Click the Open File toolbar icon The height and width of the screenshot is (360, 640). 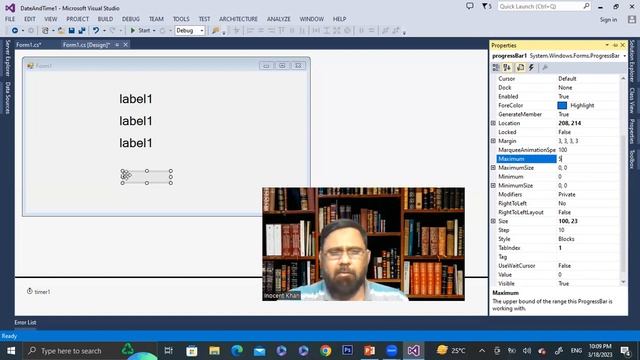tap(61, 31)
